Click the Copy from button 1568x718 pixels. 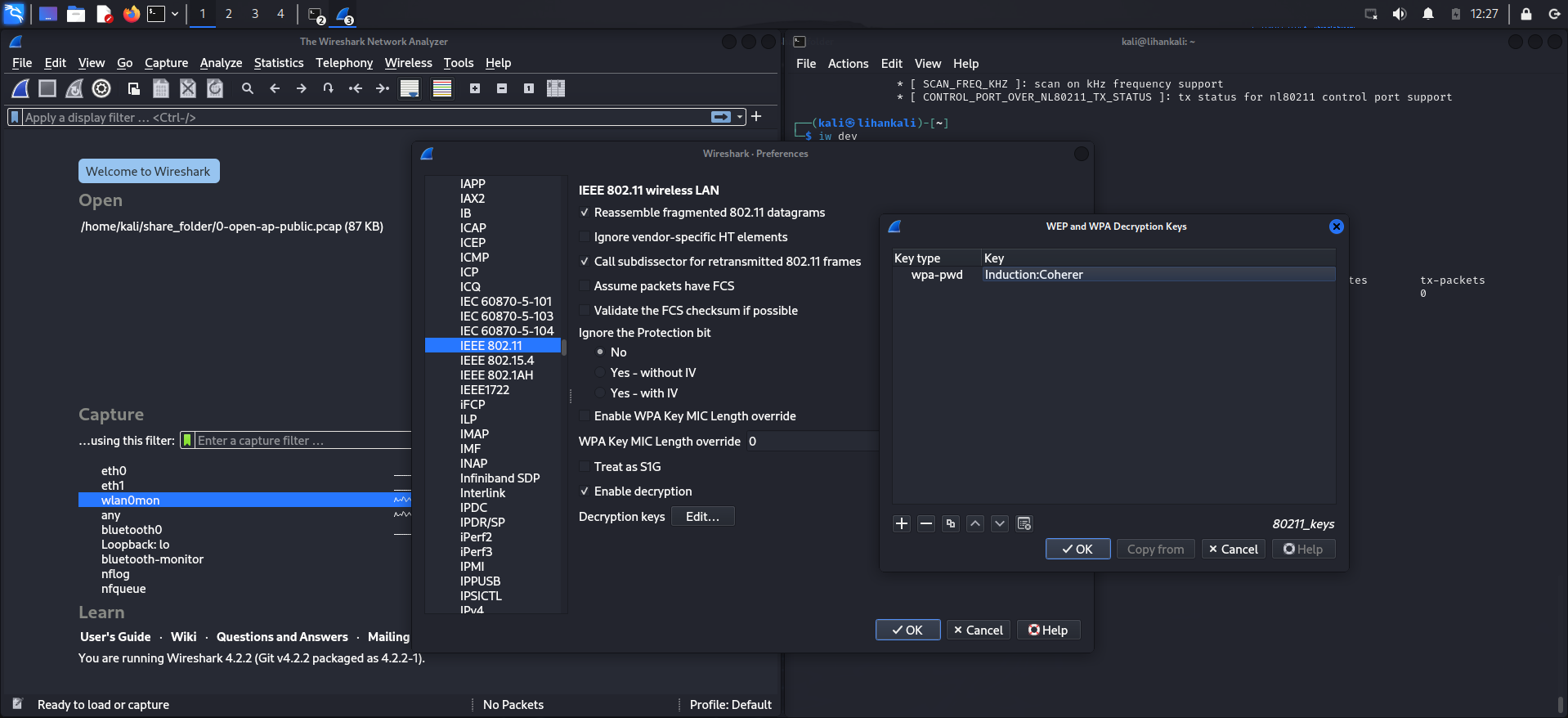tap(1155, 550)
